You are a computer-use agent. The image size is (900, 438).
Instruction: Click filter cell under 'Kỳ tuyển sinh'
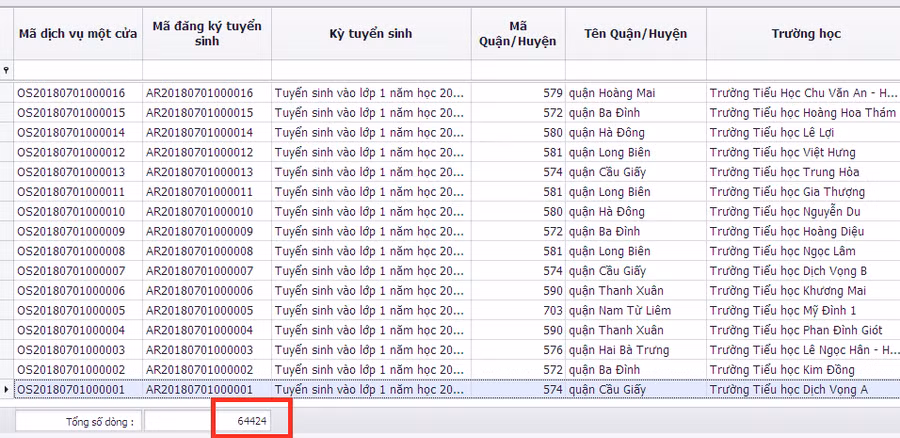(x=370, y=70)
